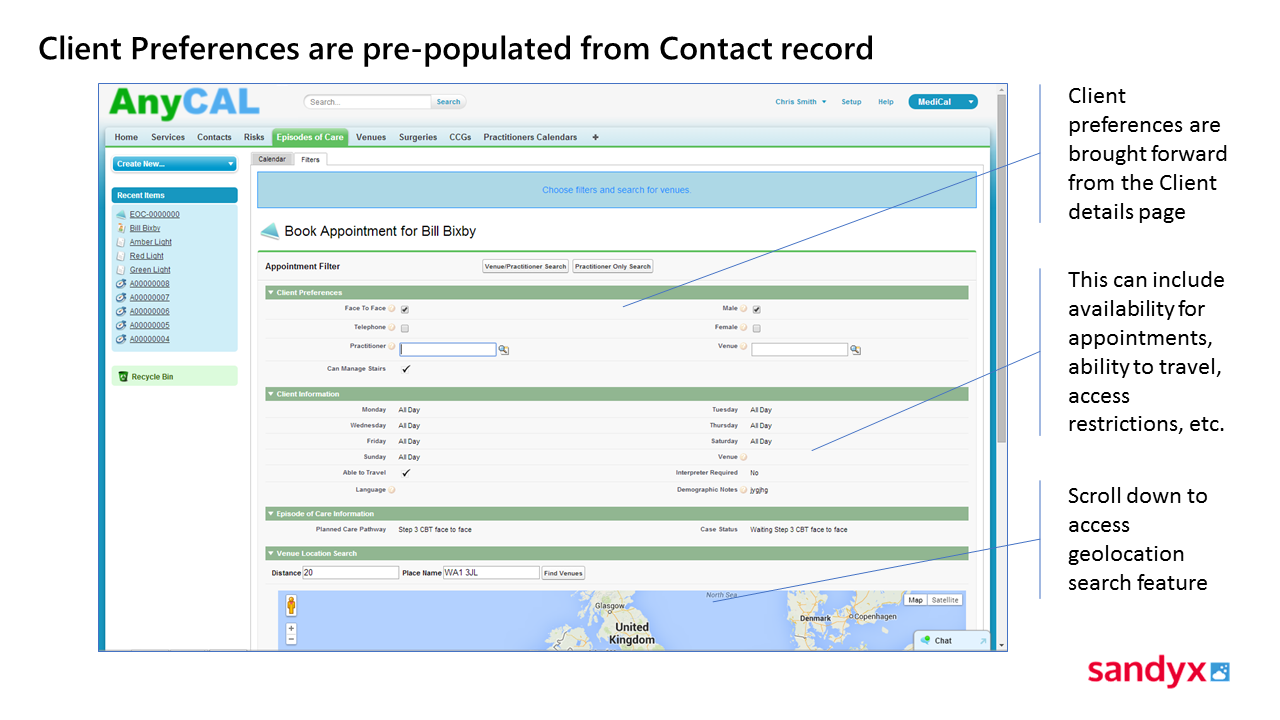Click the Telephone help bubble icon
This screenshot has height=720, width=1280.
pos(392,327)
